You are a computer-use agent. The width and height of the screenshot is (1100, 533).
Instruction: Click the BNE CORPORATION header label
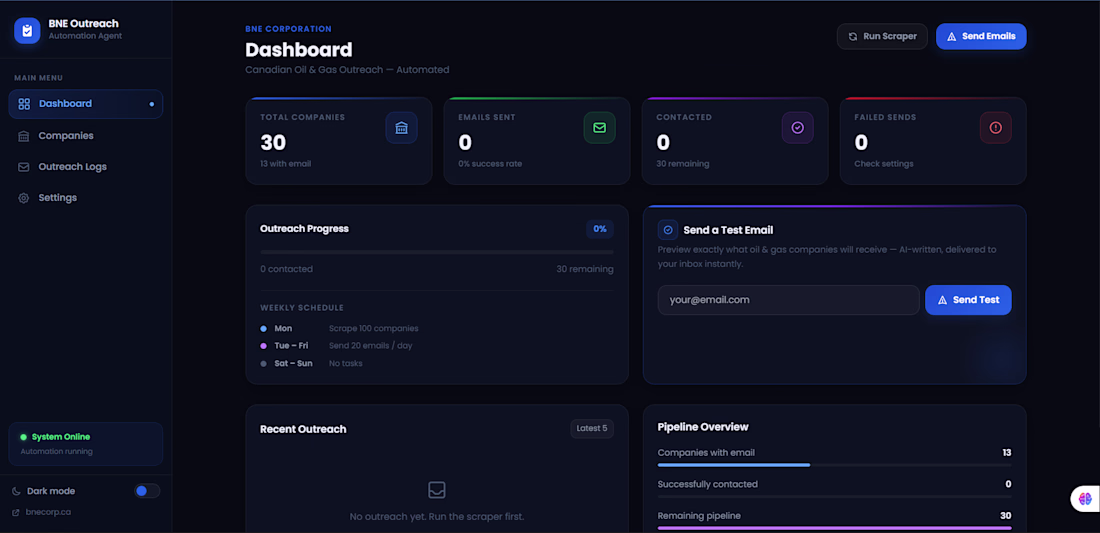coord(288,29)
